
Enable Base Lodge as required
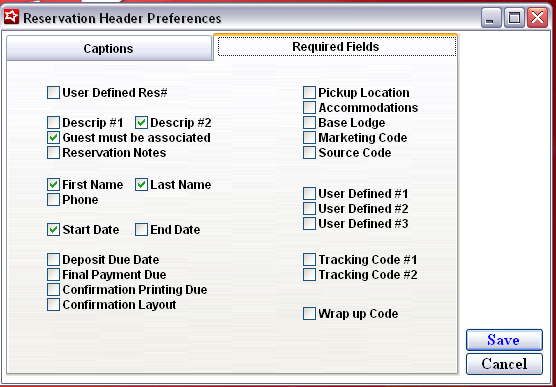309,122
